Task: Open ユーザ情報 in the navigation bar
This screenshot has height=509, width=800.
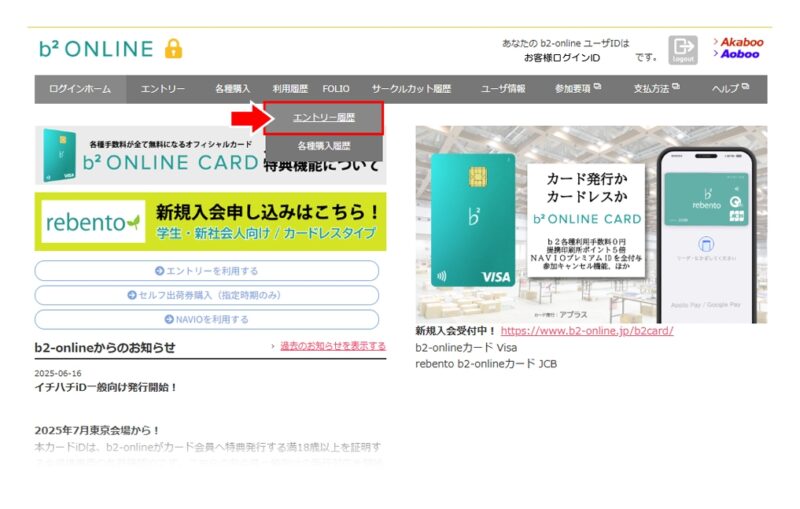Action: [x=503, y=89]
